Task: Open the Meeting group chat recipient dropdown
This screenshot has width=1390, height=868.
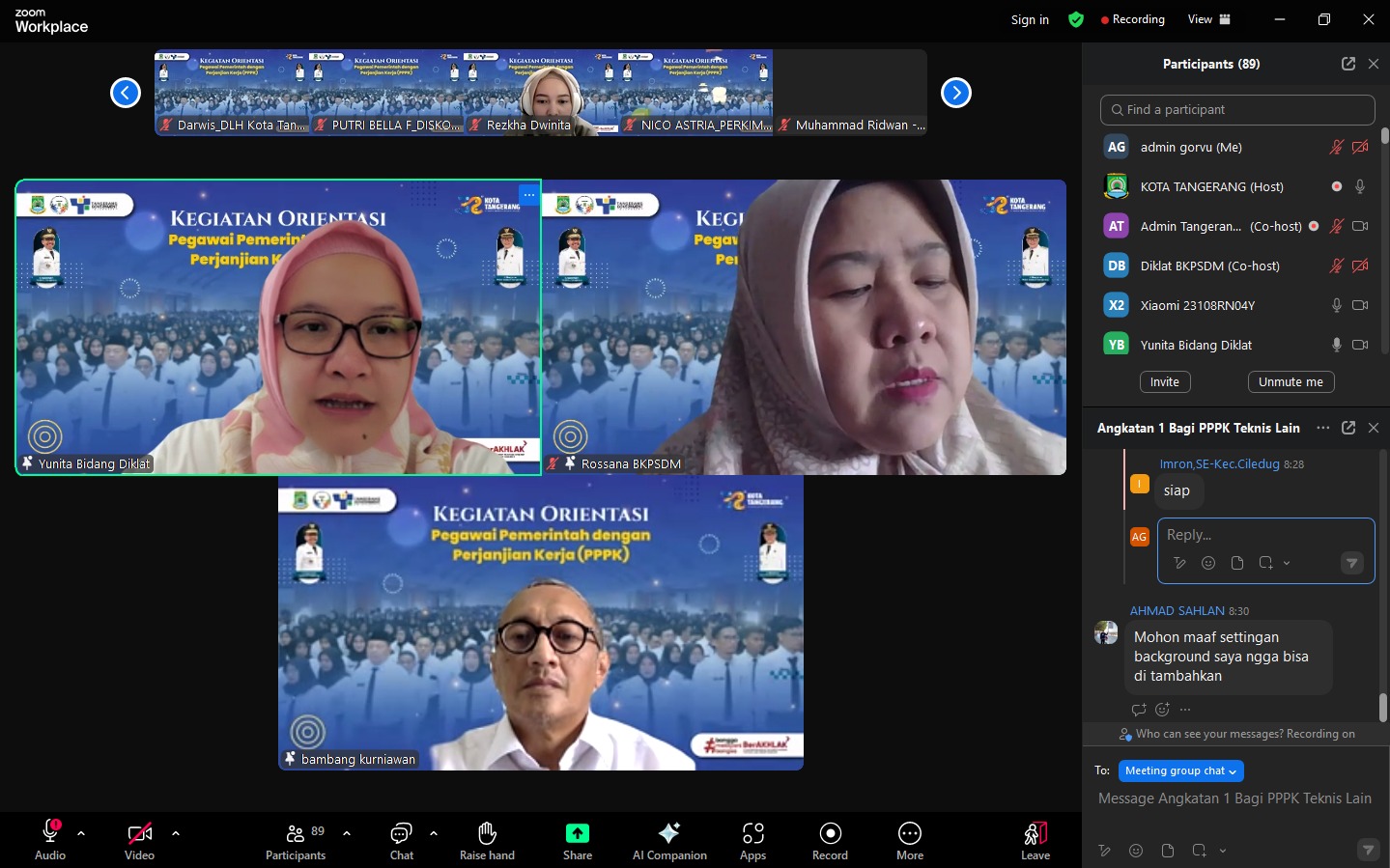Action: click(1180, 770)
